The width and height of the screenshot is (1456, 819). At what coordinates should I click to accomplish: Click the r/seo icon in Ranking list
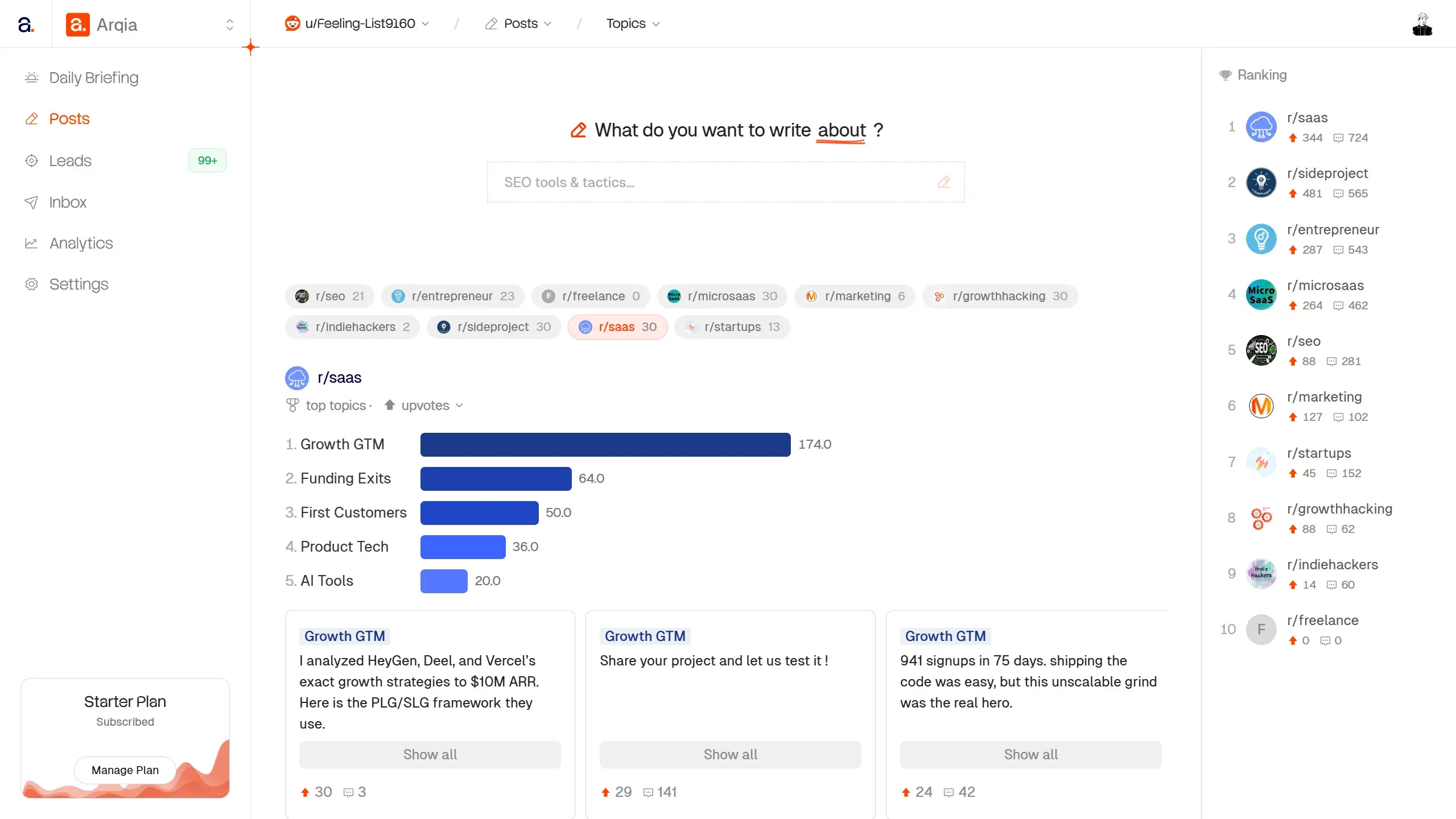click(1261, 350)
